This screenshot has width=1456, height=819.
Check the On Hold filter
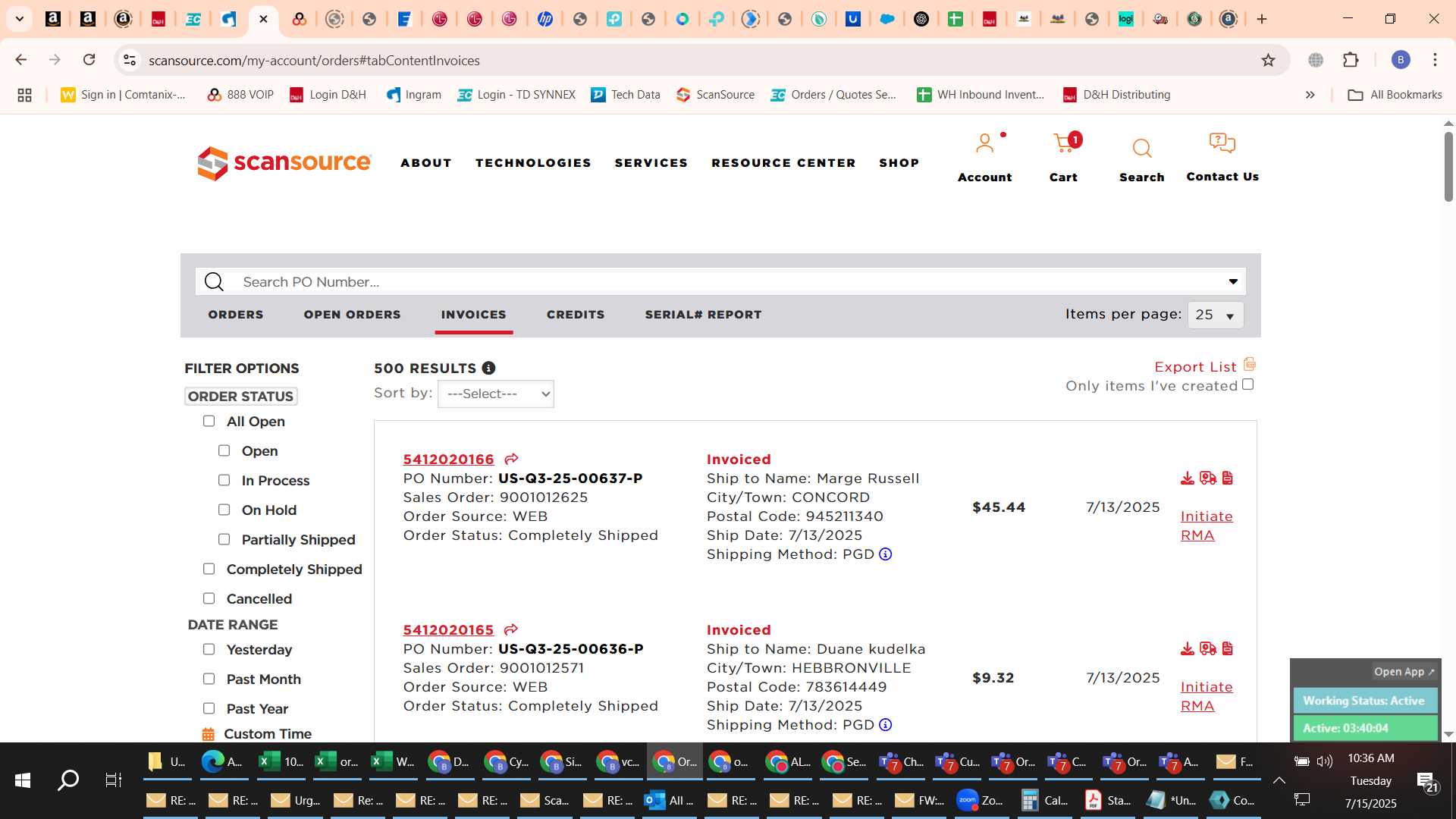coord(224,510)
